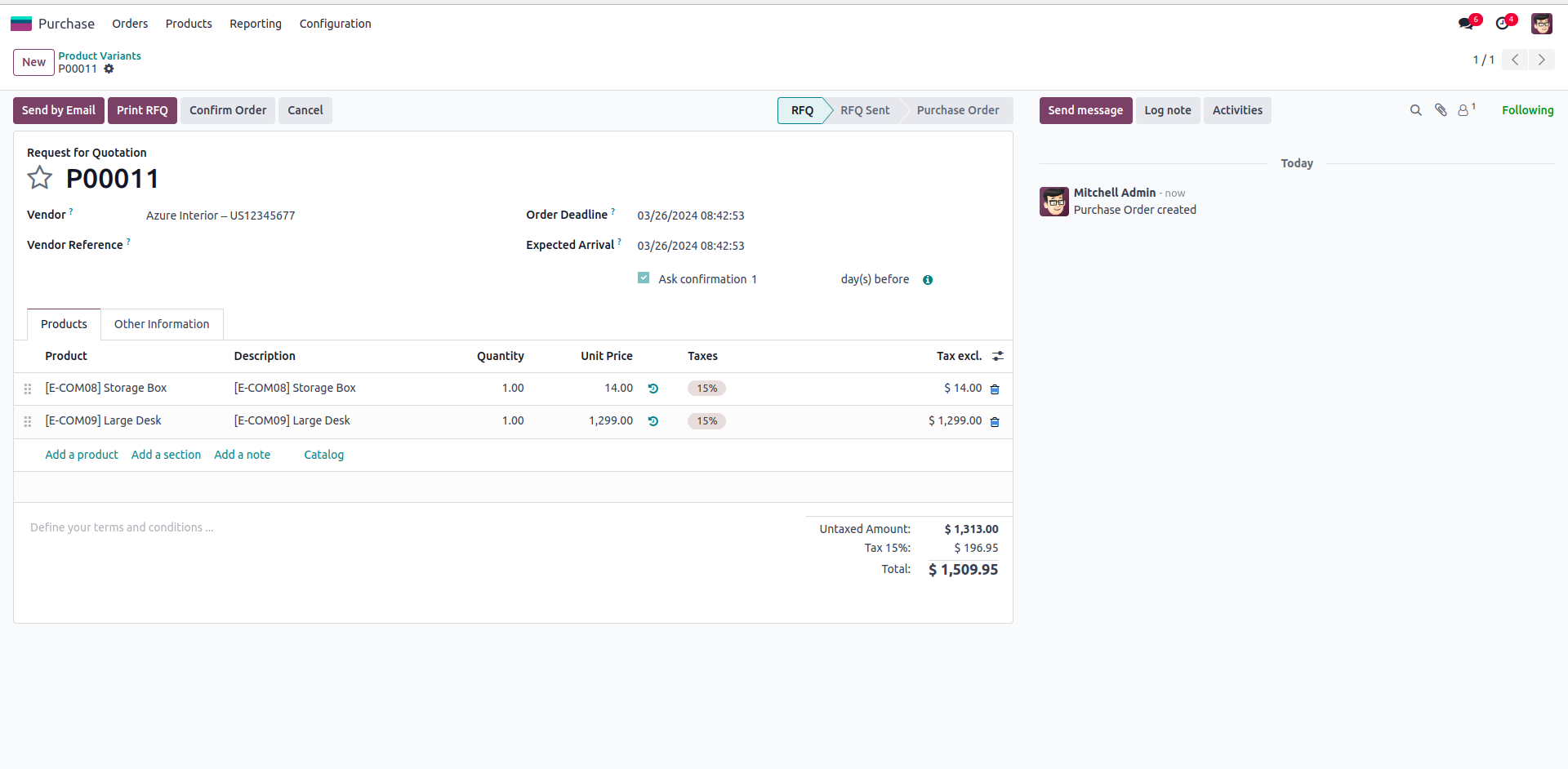Click Mitchell Admin avatar in chatter
1568x769 pixels.
(x=1054, y=202)
